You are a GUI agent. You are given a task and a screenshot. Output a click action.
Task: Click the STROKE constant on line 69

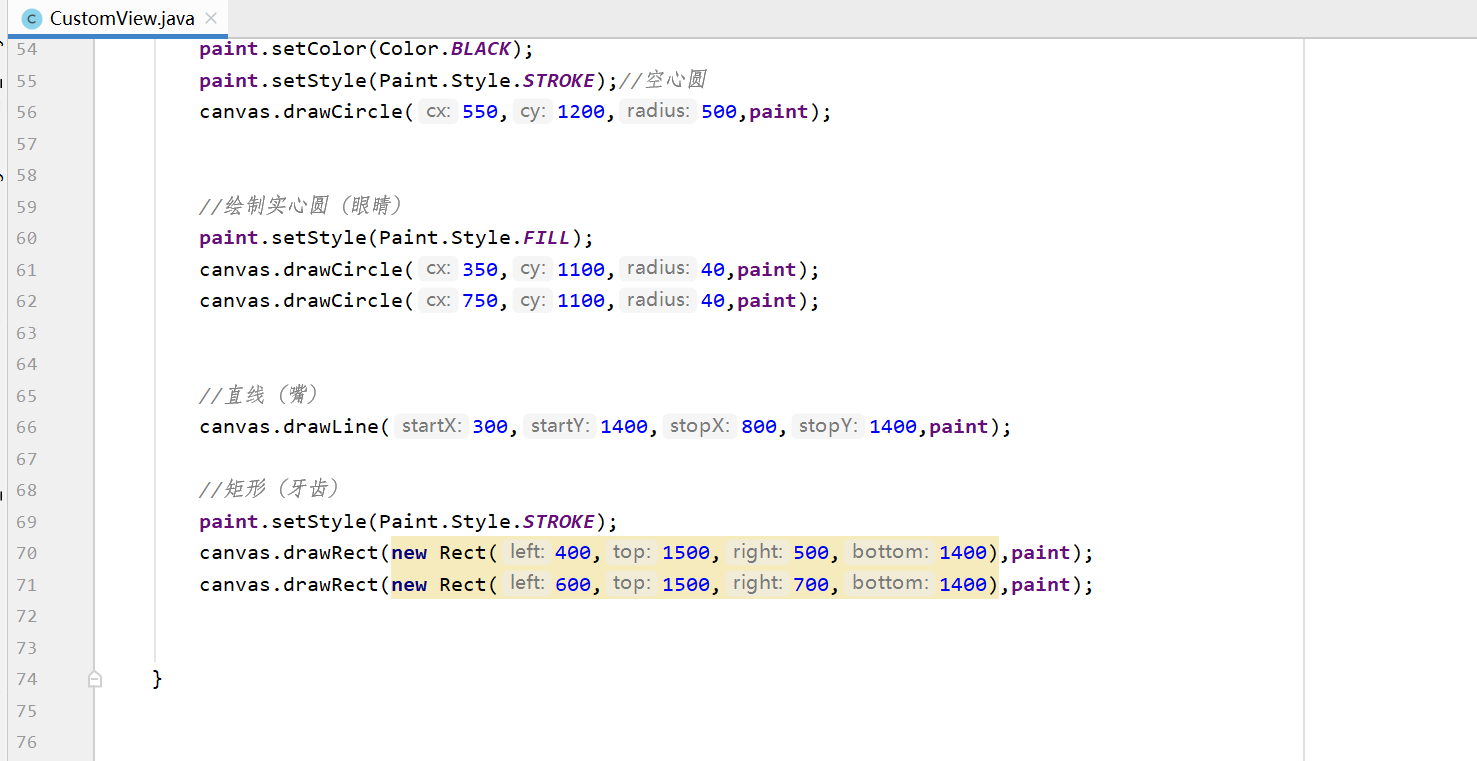[559, 522]
